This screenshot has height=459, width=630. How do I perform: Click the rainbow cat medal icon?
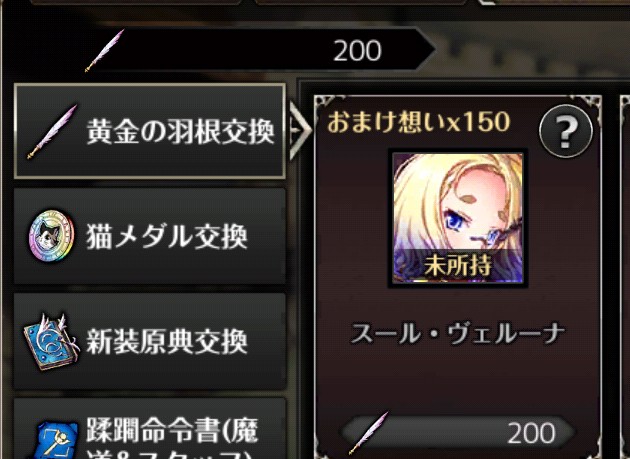pos(52,236)
